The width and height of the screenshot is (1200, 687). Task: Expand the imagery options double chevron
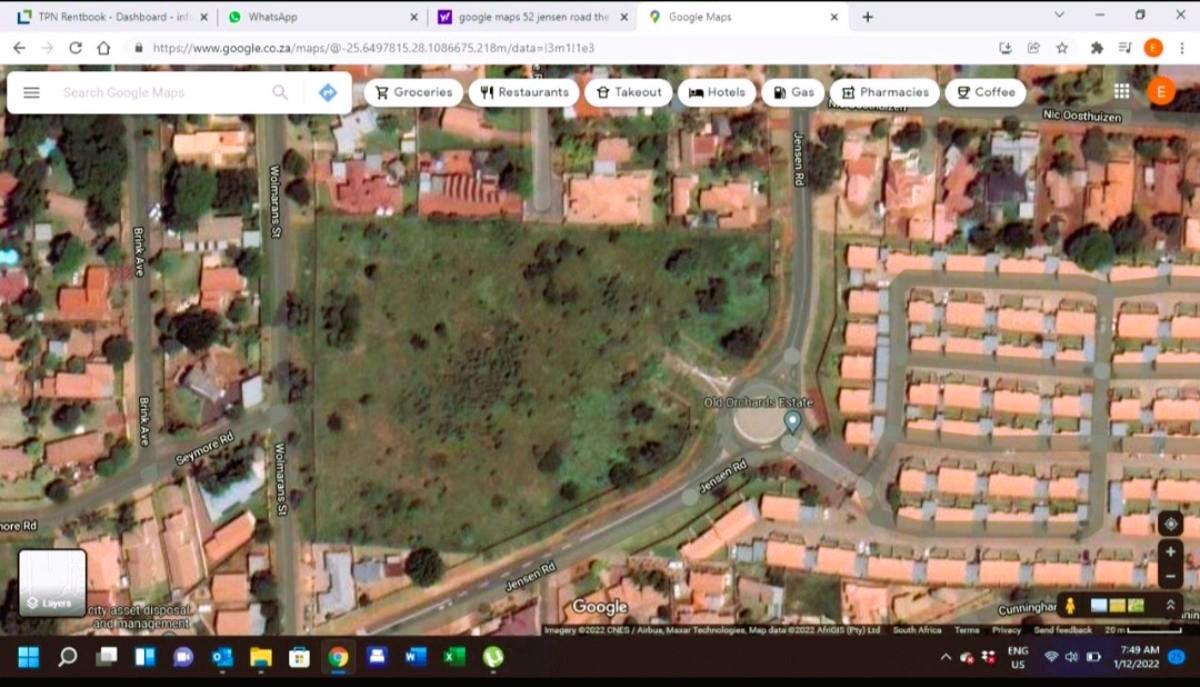[1170, 605]
